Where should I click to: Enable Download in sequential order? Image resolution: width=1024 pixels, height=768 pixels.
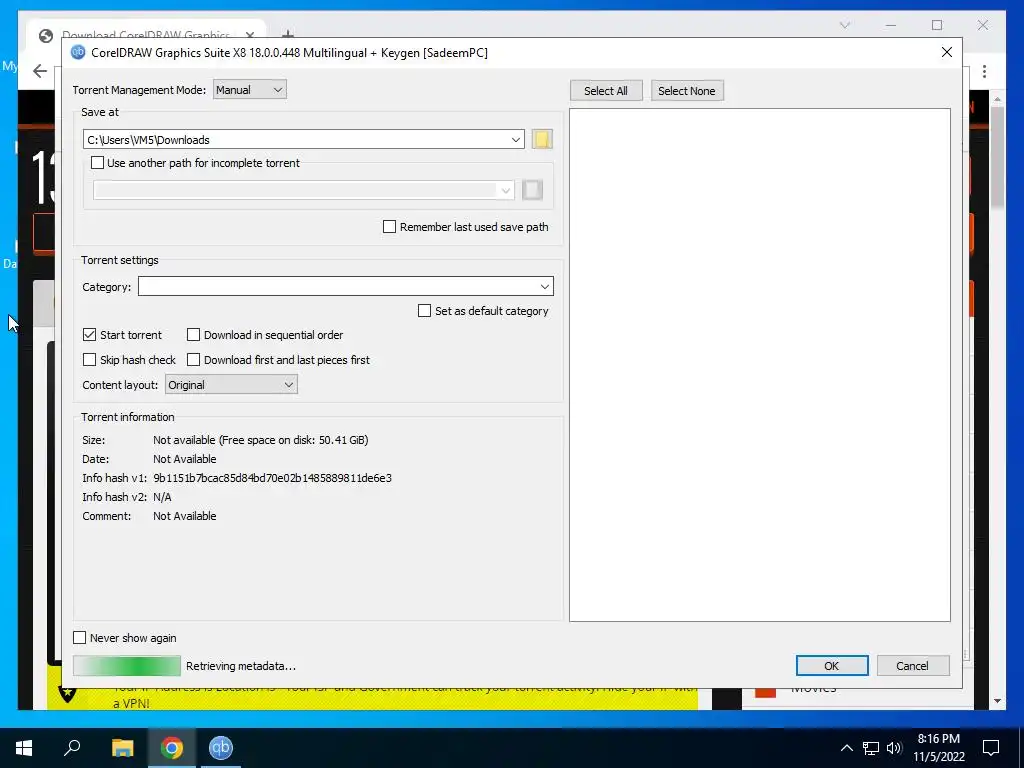193,335
